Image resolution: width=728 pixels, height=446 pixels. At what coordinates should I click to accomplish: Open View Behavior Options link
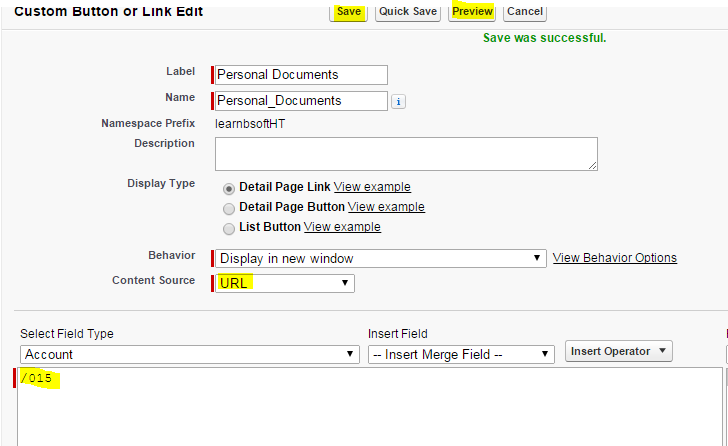(x=615, y=258)
